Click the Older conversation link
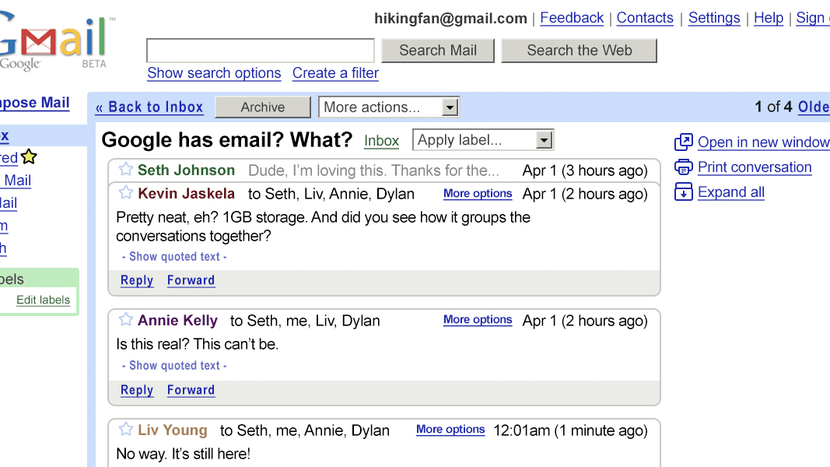This screenshot has width=830, height=467. pos(814,107)
